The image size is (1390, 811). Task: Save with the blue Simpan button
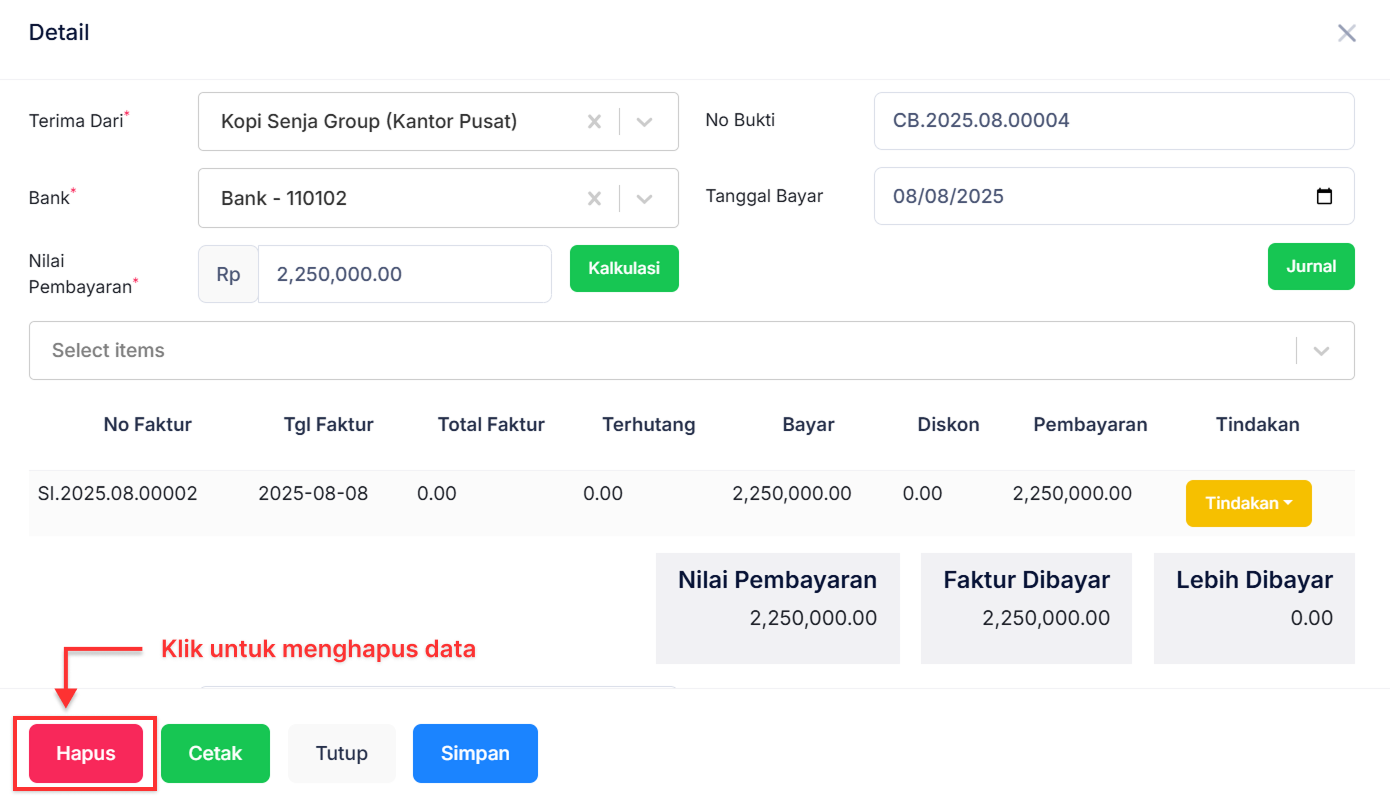pos(475,753)
